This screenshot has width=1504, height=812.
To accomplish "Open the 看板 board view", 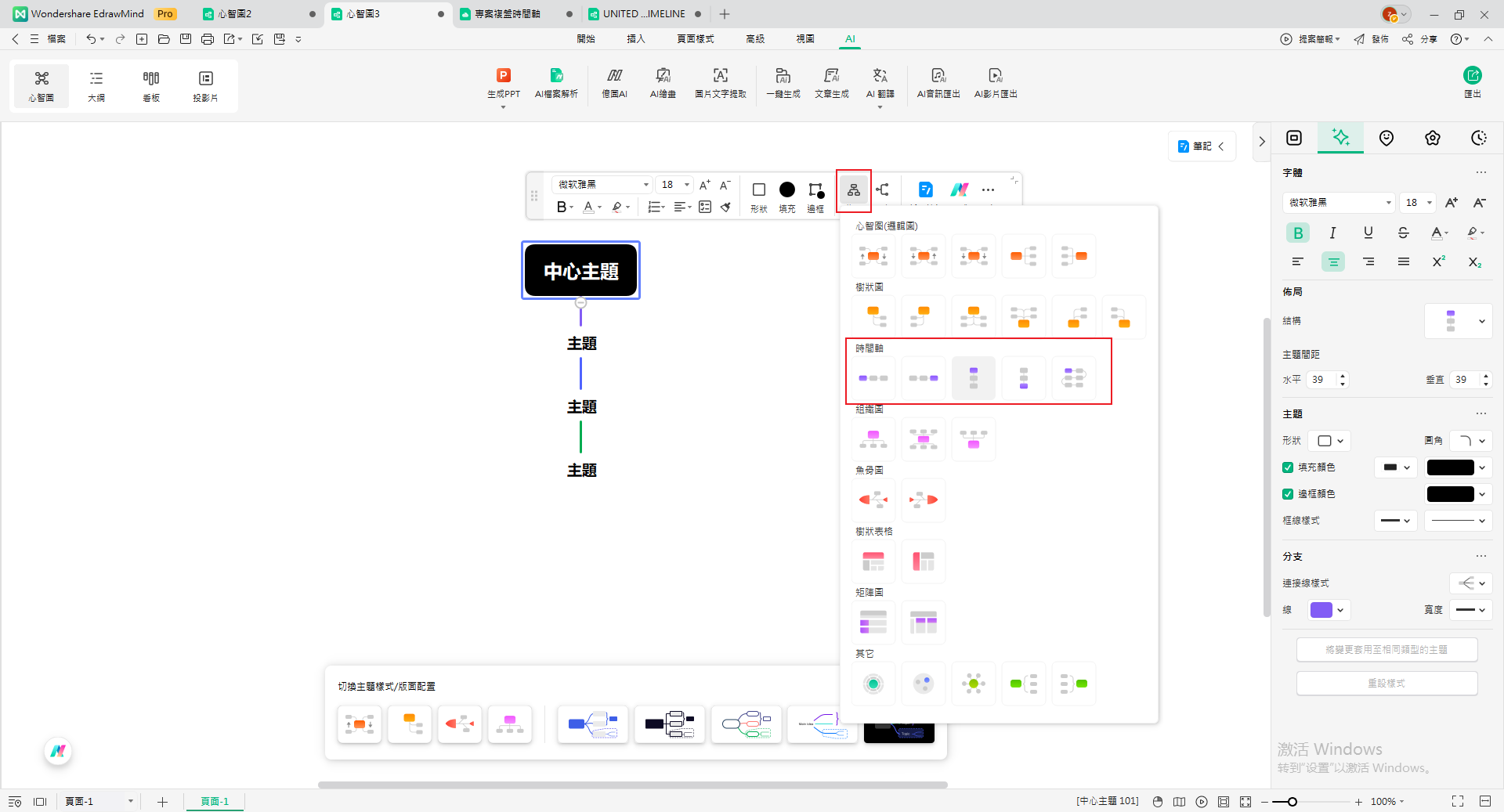I will point(151,85).
